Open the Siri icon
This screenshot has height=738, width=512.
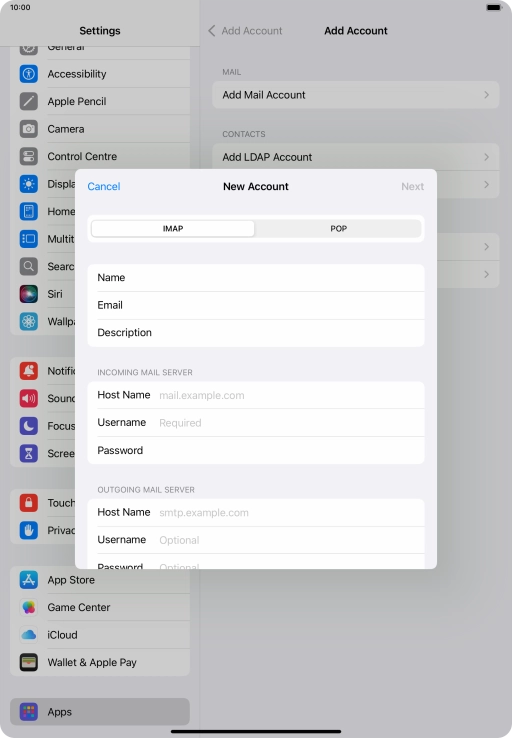[29, 294]
